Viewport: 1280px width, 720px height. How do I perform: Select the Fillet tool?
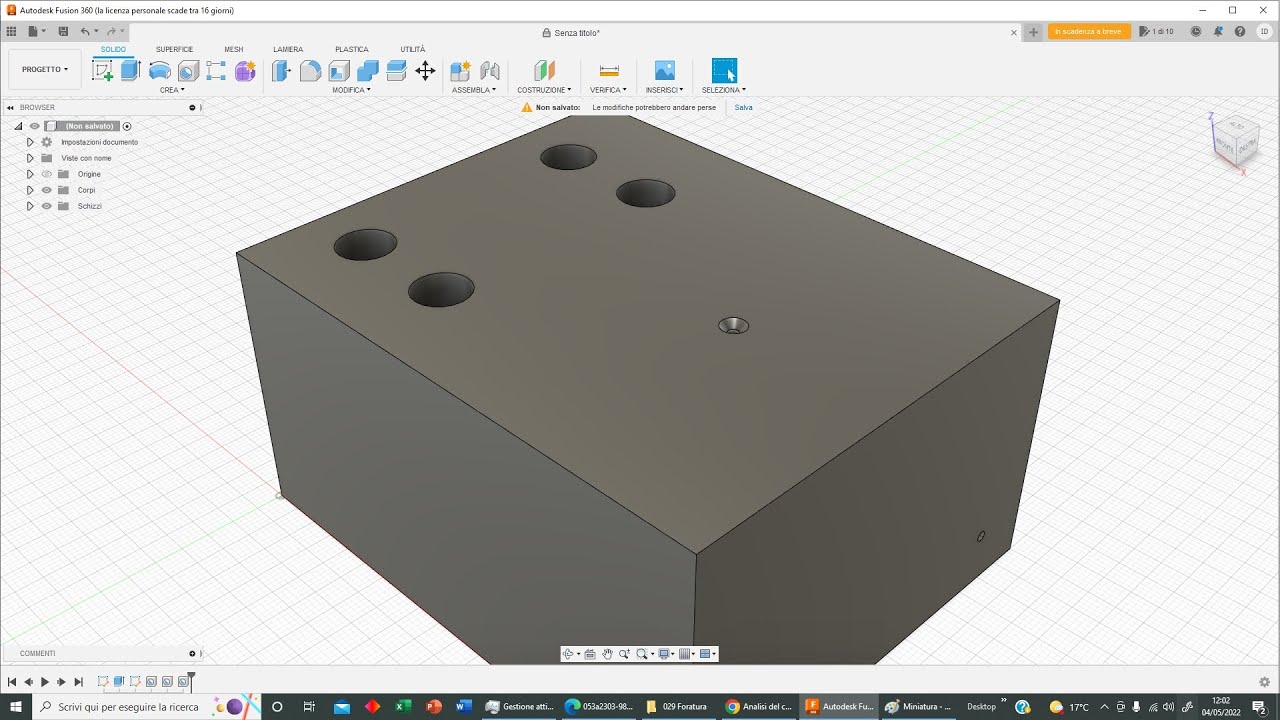(311, 71)
